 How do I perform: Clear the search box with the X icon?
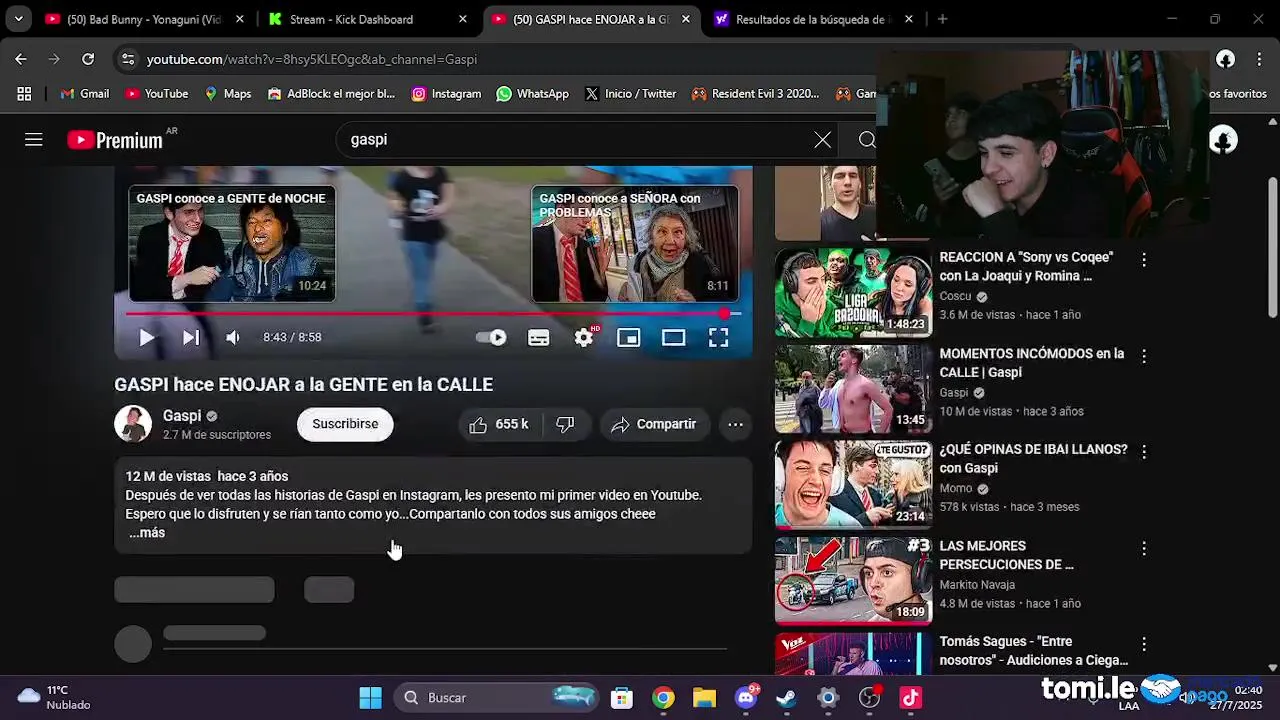822,140
